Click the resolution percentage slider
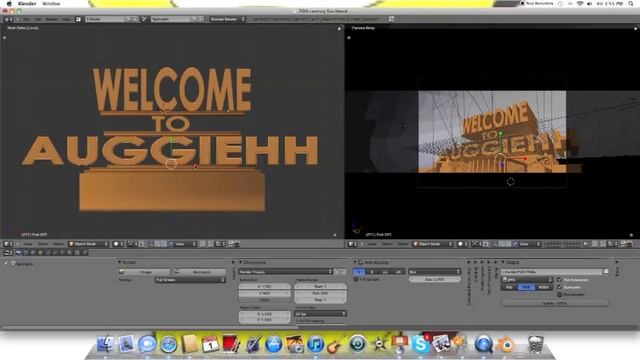This screenshot has height=360, width=640. pyautogui.click(x=264, y=300)
